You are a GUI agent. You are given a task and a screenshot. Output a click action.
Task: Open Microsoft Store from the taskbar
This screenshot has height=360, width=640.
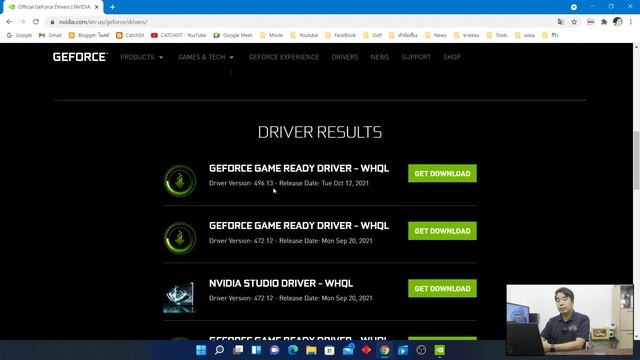pyautogui.click(x=329, y=350)
